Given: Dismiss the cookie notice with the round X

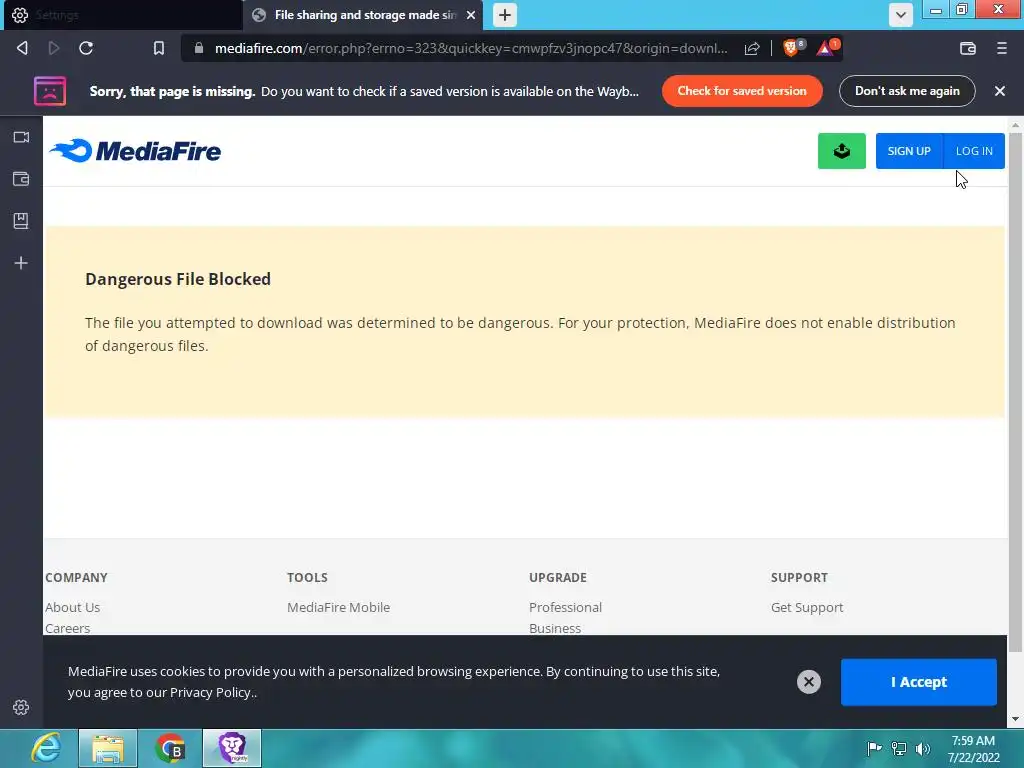Looking at the screenshot, I should coord(808,682).
